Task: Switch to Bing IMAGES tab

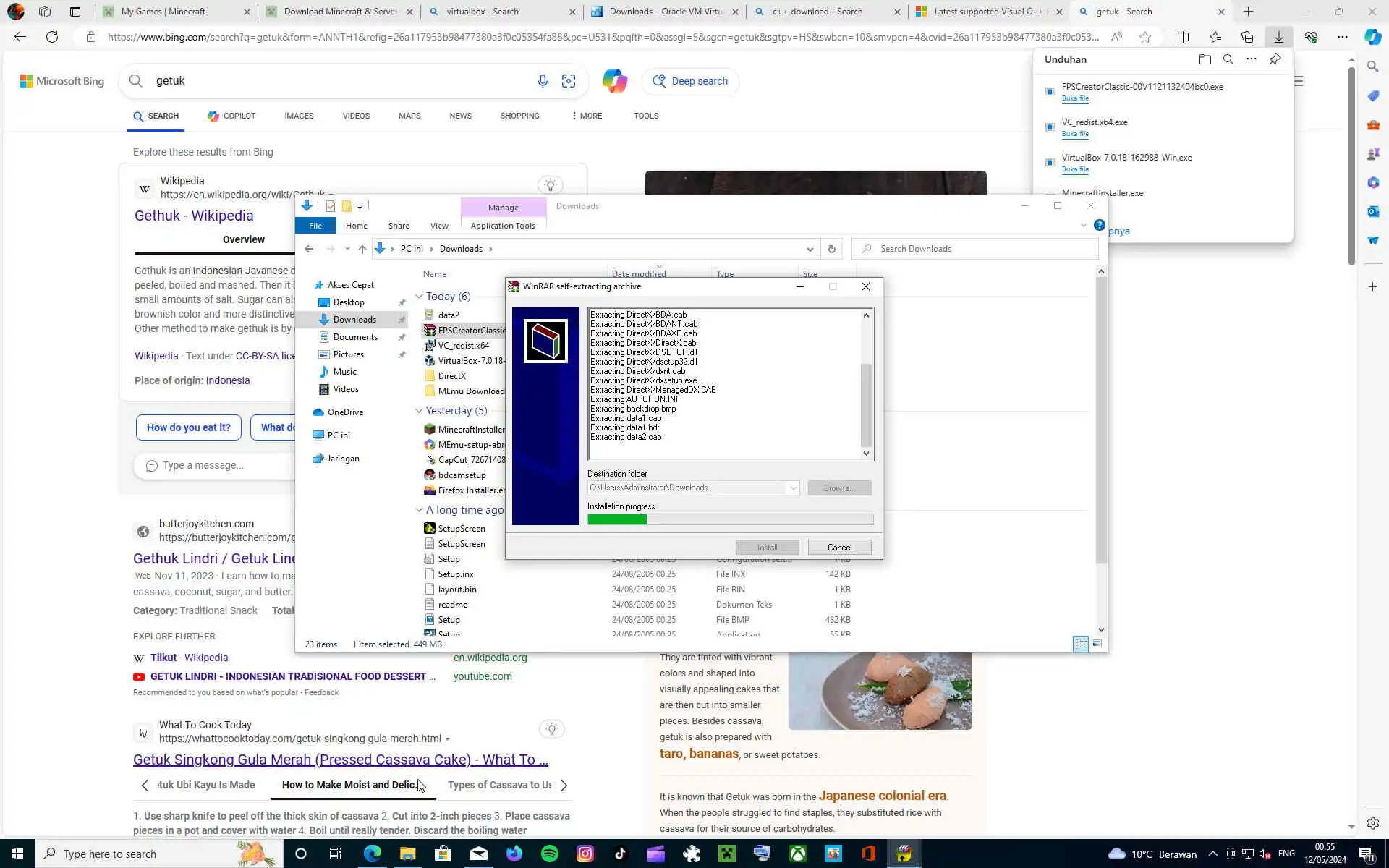Action: (299, 116)
